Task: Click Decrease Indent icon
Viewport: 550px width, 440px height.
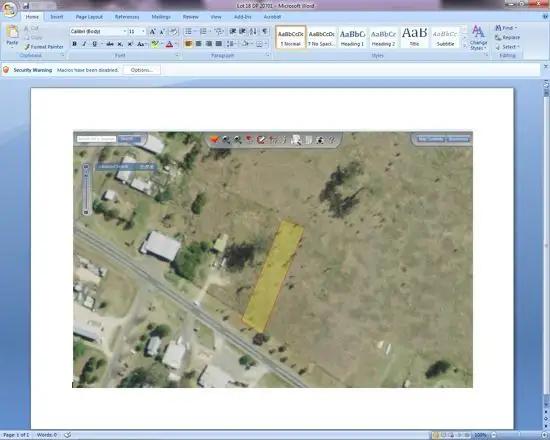Action: [233, 32]
